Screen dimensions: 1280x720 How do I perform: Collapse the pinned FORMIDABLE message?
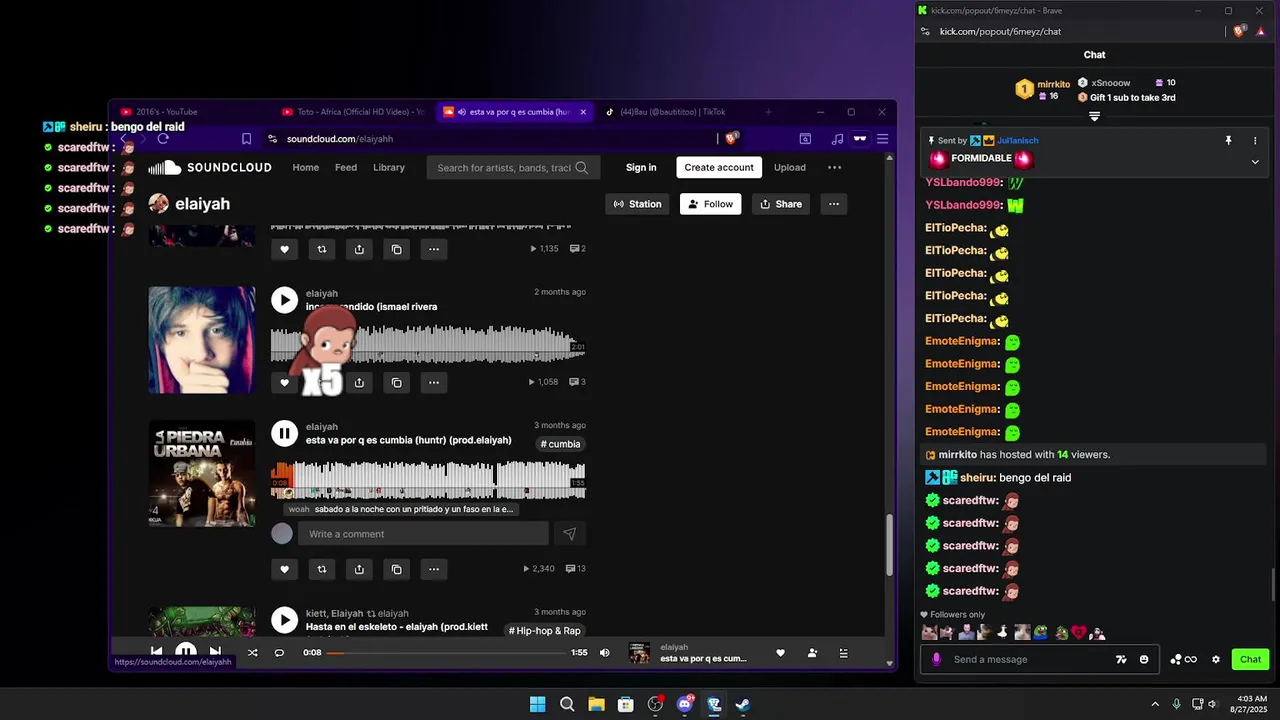pos(1255,162)
